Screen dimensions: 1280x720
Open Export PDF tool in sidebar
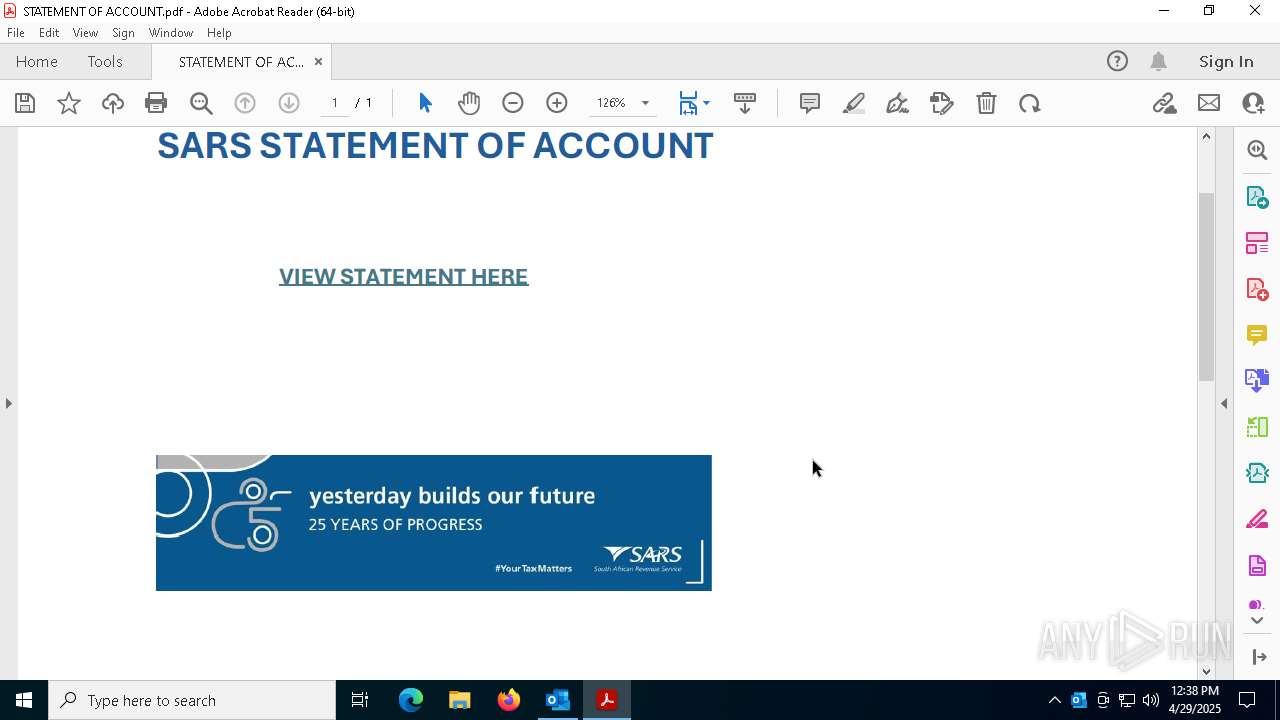coord(1257,197)
